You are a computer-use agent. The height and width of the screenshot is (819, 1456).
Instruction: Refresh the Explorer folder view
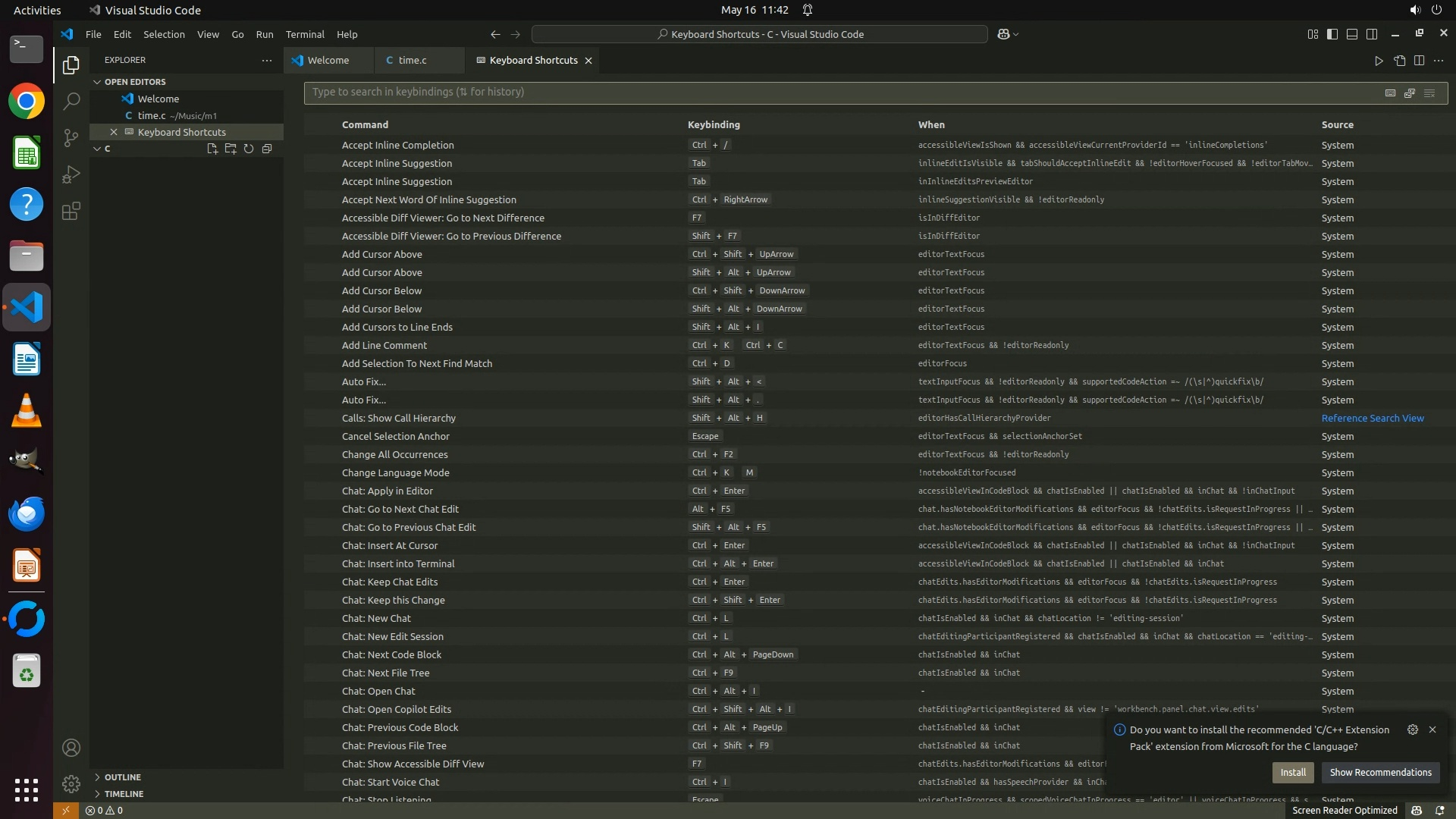[x=249, y=149]
